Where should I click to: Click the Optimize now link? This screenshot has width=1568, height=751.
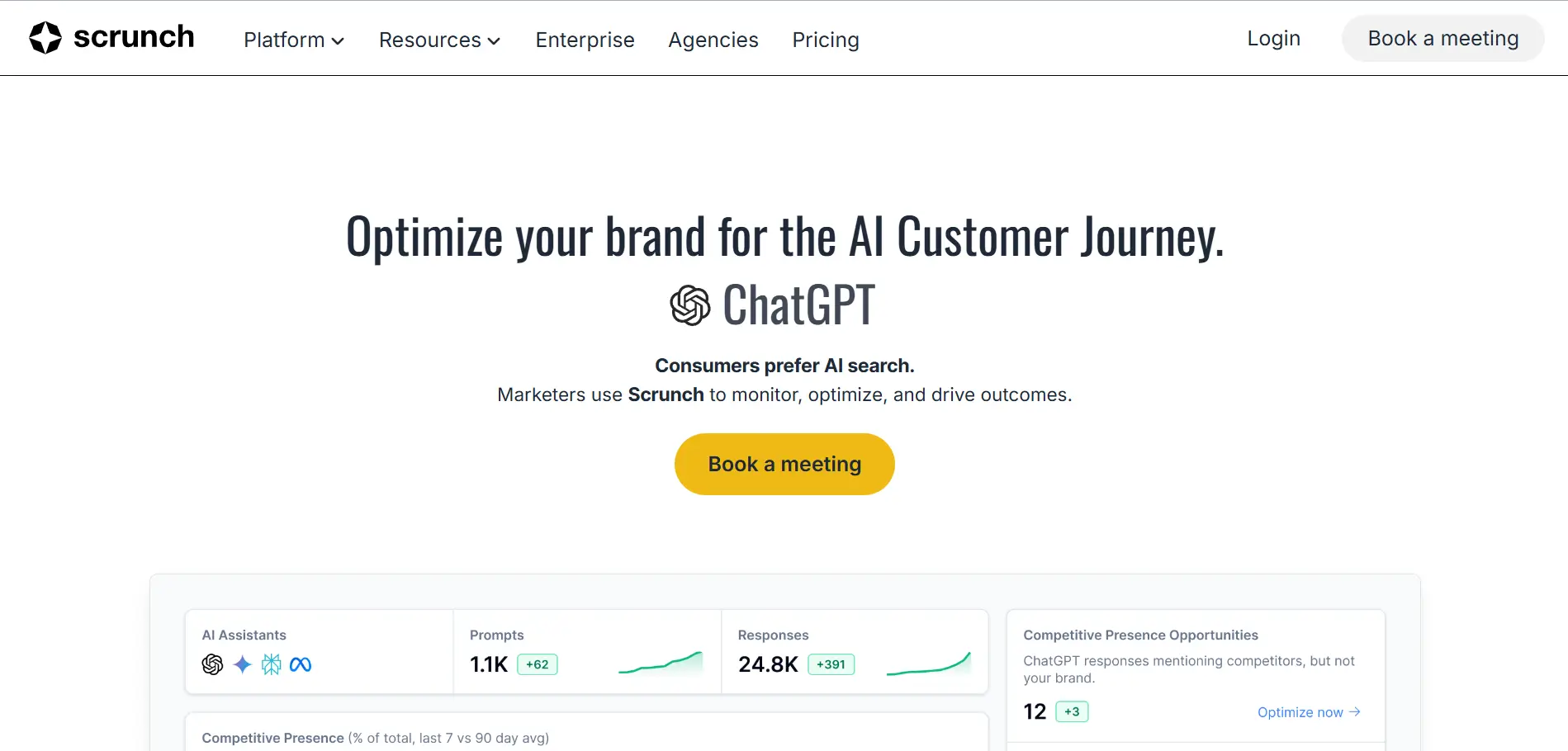pyautogui.click(x=1309, y=712)
